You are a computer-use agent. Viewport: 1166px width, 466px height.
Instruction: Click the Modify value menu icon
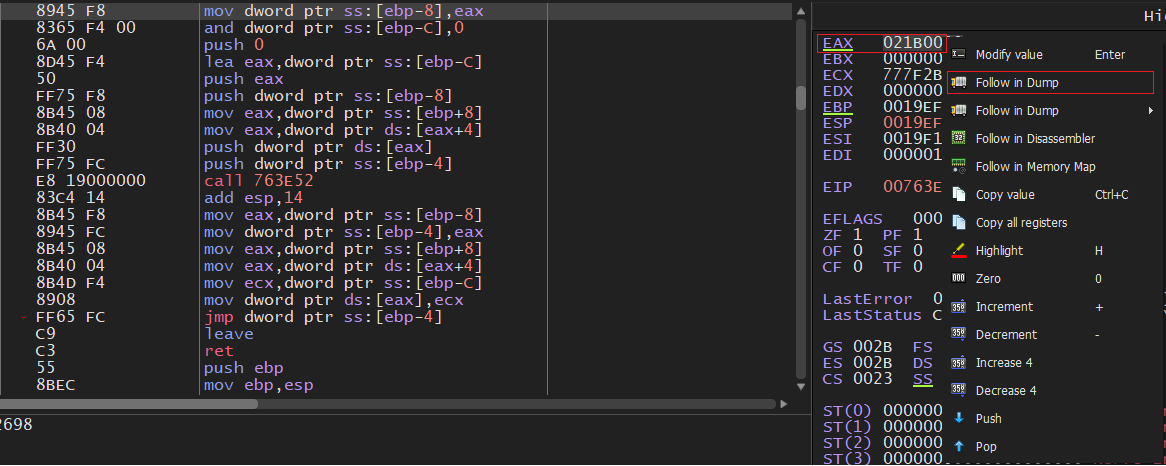(x=959, y=54)
